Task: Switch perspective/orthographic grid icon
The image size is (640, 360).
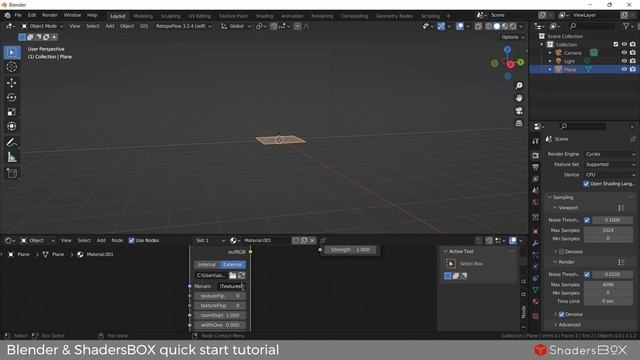Action: tap(519, 123)
